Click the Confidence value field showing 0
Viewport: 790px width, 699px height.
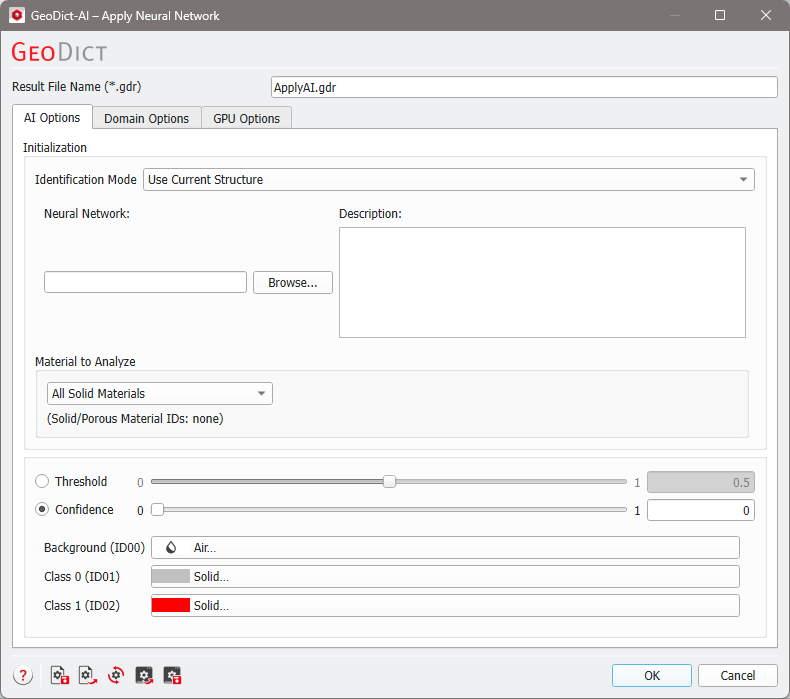(x=700, y=510)
